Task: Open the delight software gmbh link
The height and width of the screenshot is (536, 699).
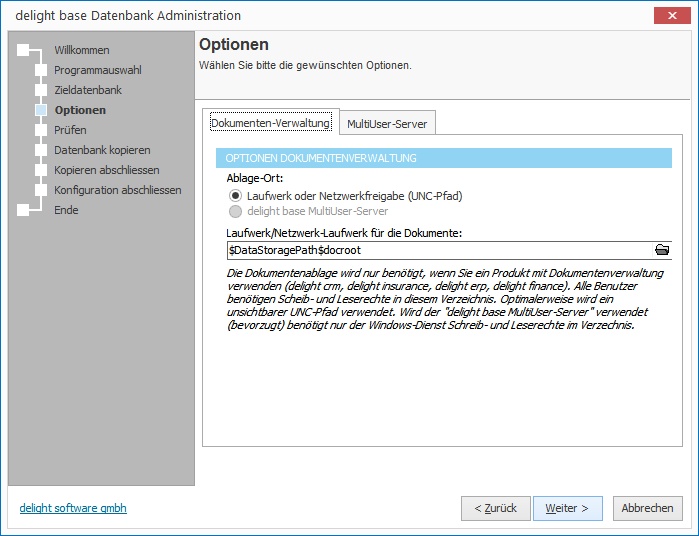Action: 73,508
